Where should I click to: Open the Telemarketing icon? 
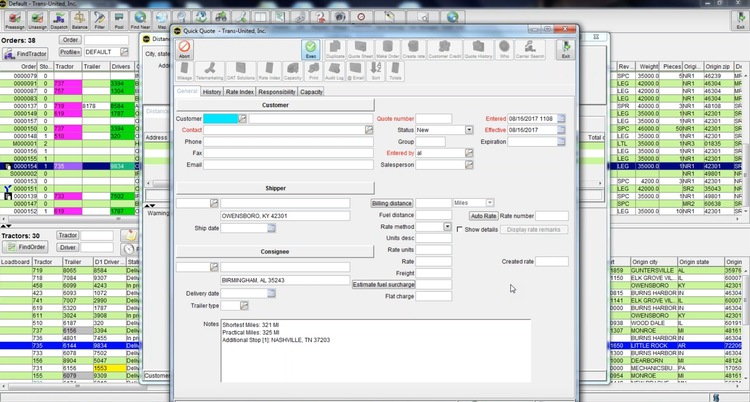[210, 71]
